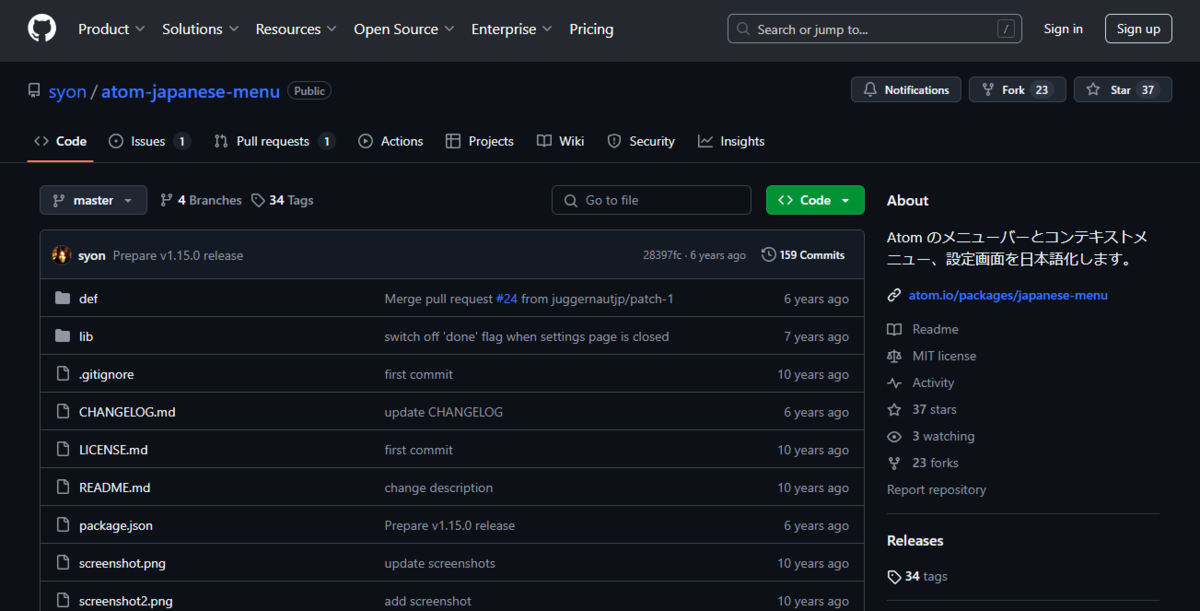Click the file icon for screenshot.png

pos(62,564)
